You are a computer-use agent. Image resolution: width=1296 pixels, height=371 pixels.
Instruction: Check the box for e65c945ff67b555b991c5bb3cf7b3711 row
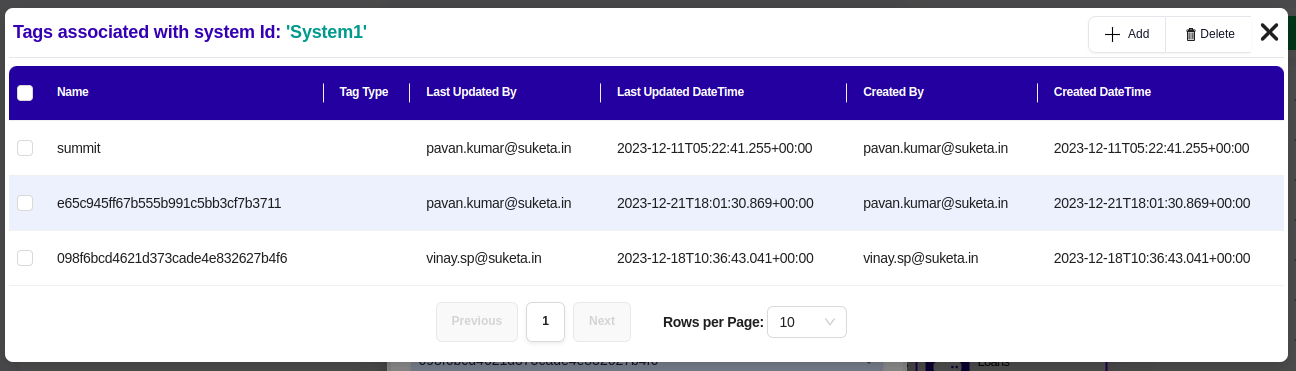(x=25, y=203)
